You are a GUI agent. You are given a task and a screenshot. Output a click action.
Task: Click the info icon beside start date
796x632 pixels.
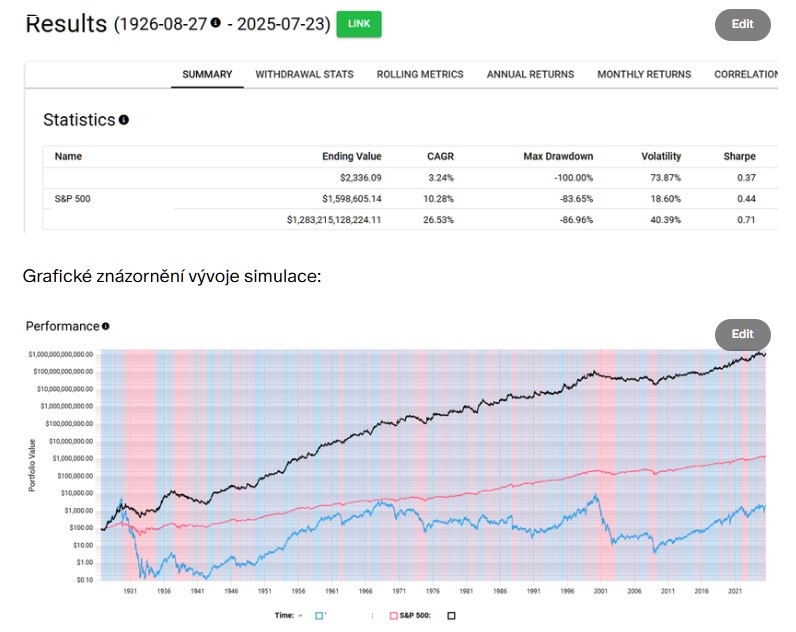tap(215, 23)
